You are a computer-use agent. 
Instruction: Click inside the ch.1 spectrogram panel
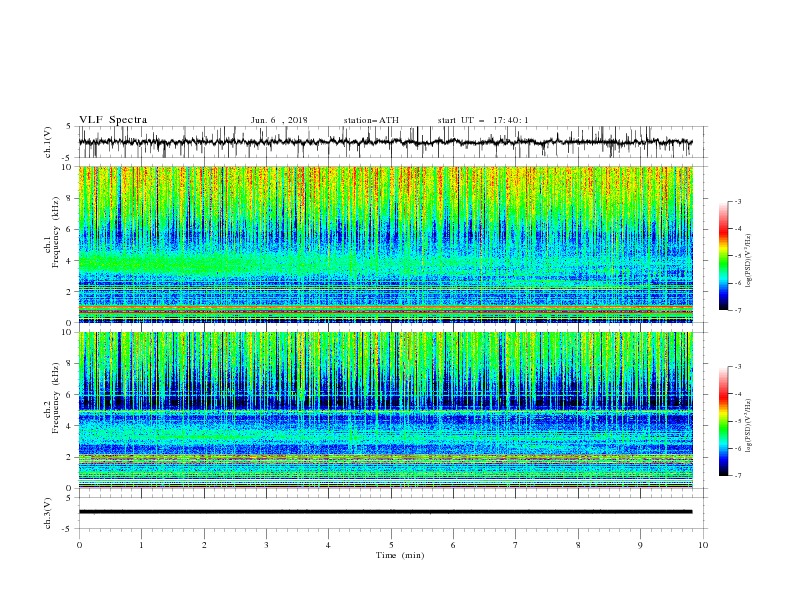[385, 244]
